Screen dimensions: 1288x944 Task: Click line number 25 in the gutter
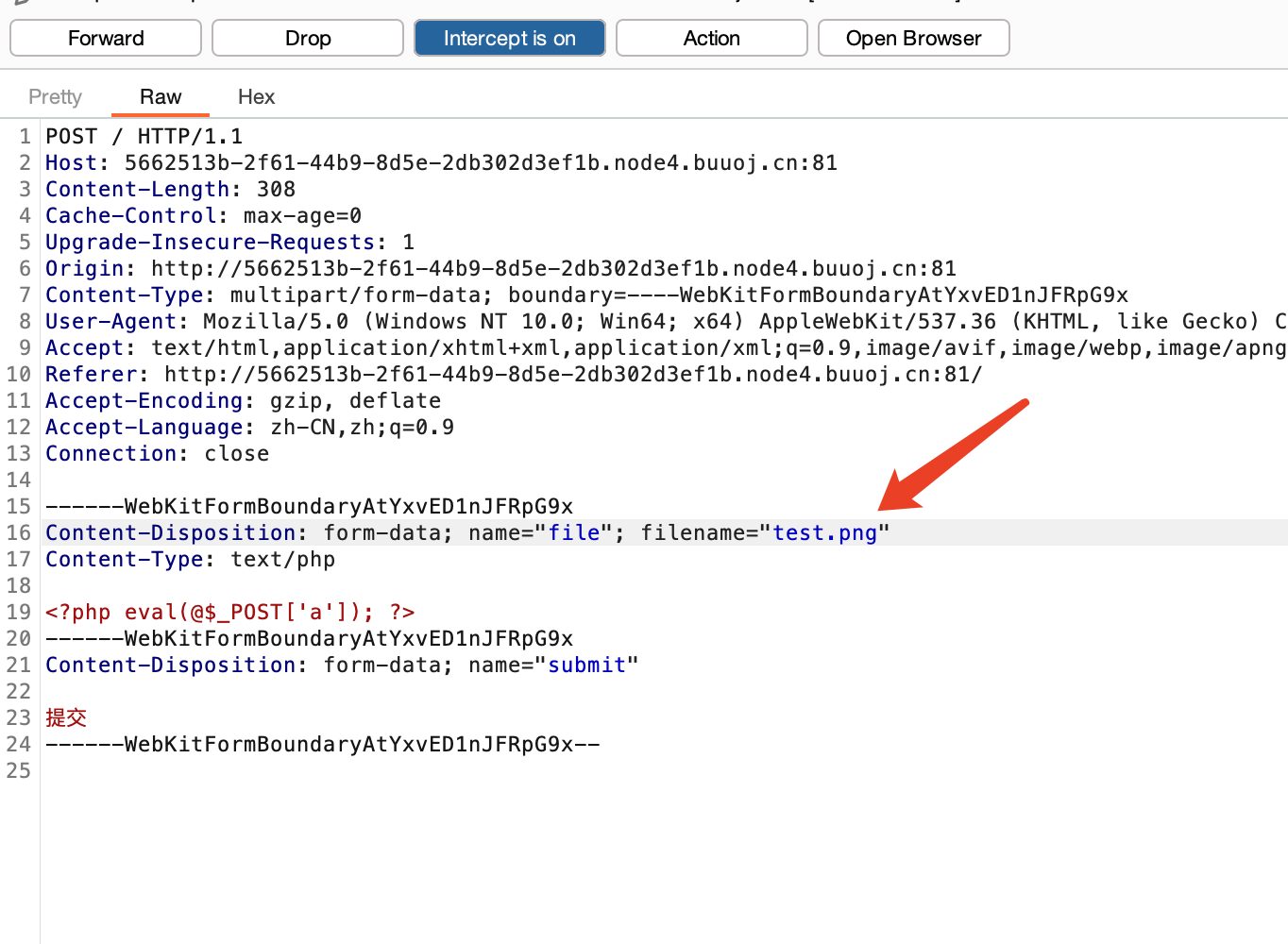click(19, 770)
